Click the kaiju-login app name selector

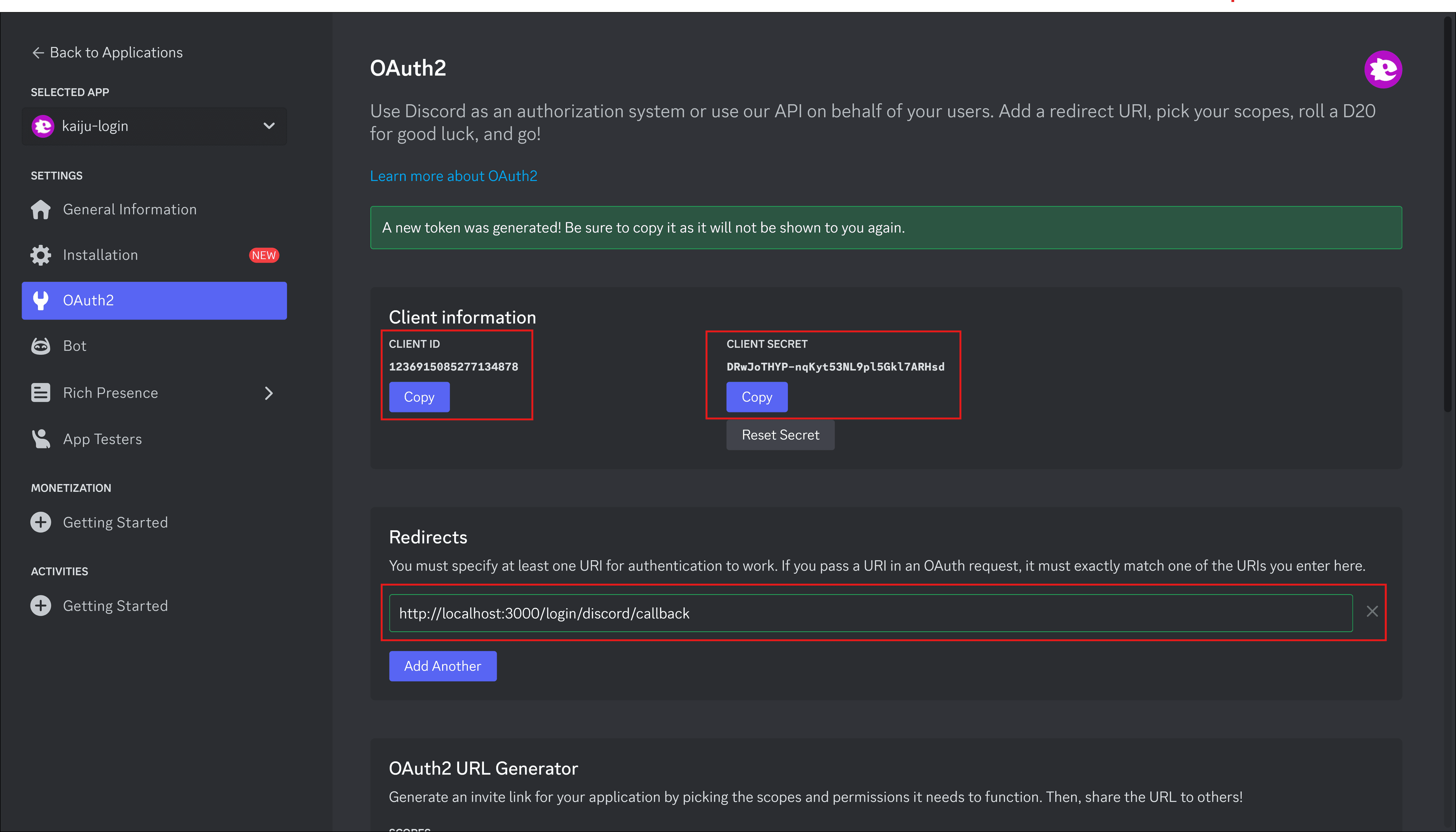click(154, 126)
